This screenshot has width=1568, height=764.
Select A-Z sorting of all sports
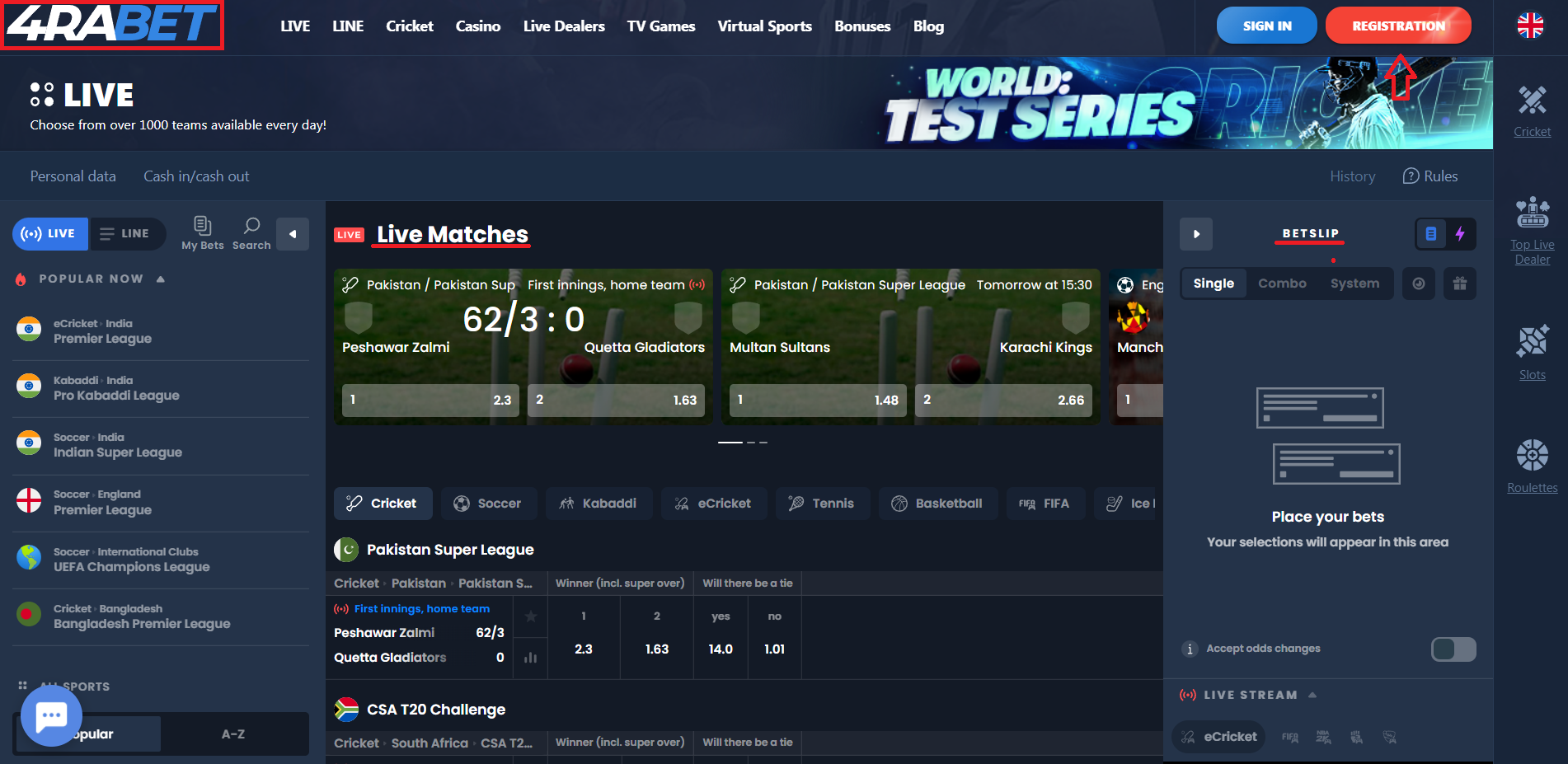coord(233,734)
